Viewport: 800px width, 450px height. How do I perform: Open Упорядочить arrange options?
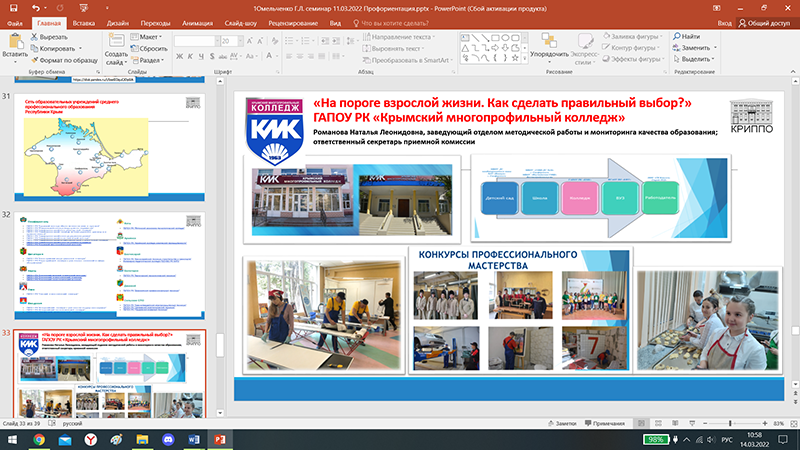549,48
